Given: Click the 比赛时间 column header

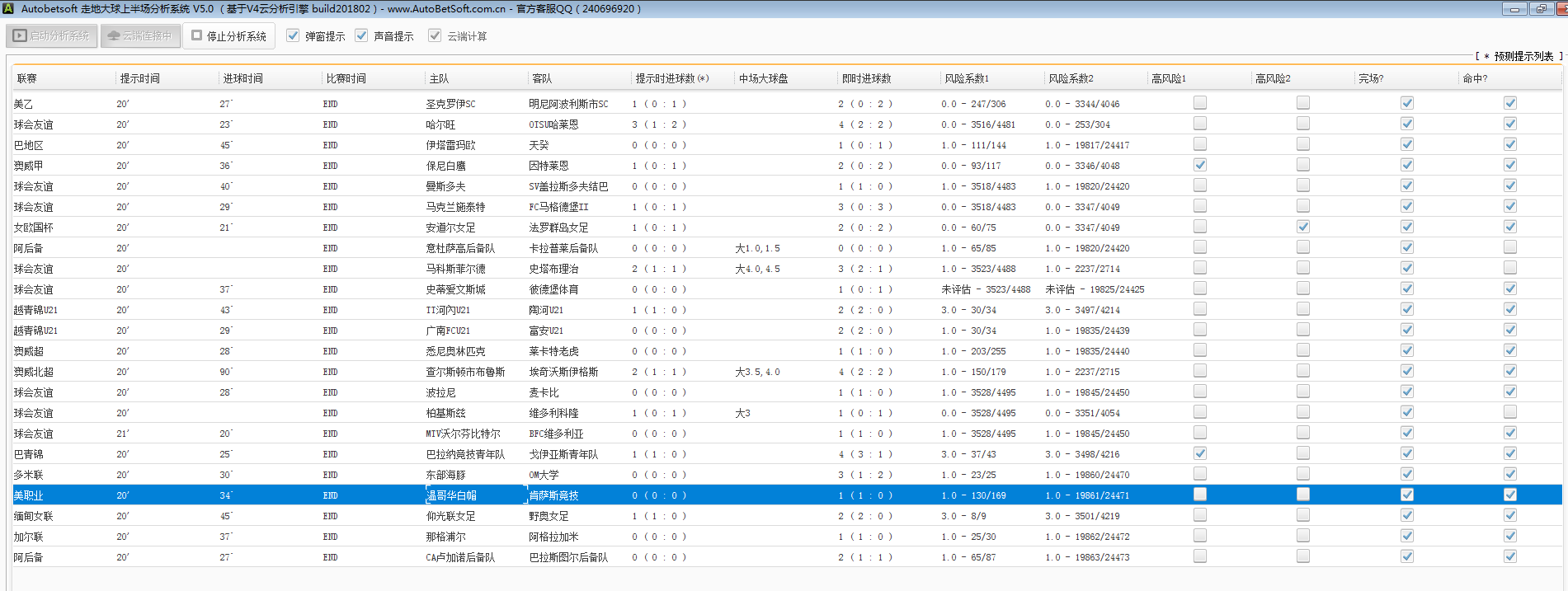Looking at the screenshot, I should [x=346, y=78].
